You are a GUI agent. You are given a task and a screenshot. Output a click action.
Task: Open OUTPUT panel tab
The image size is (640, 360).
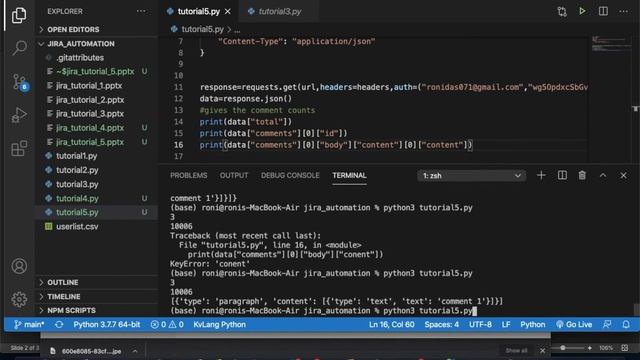pyautogui.click(x=234, y=176)
